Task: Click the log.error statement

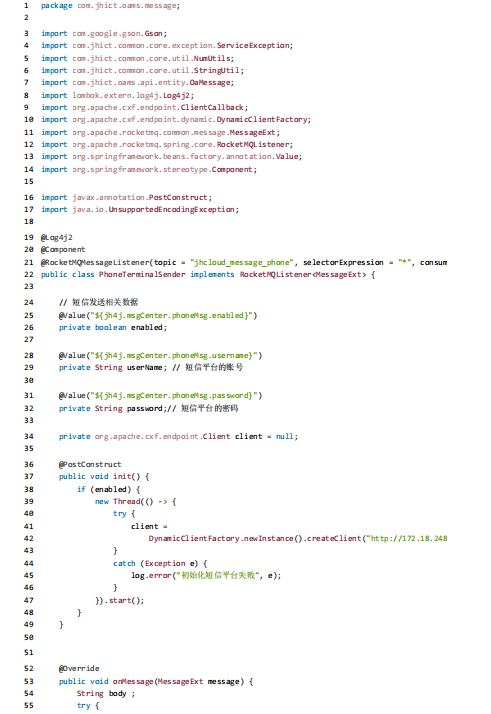Action: tap(206, 576)
